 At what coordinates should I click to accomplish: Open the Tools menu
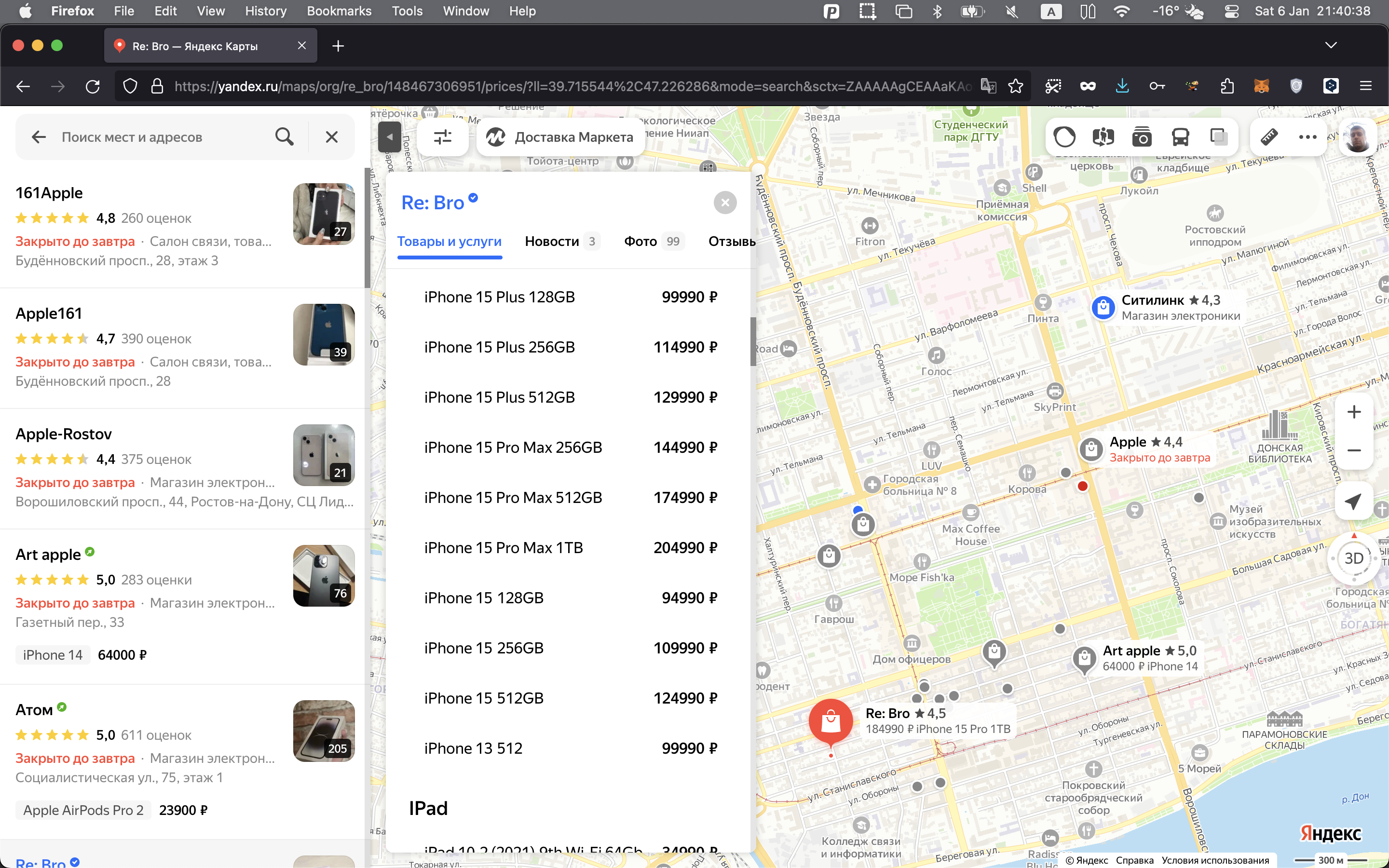click(x=407, y=11)
